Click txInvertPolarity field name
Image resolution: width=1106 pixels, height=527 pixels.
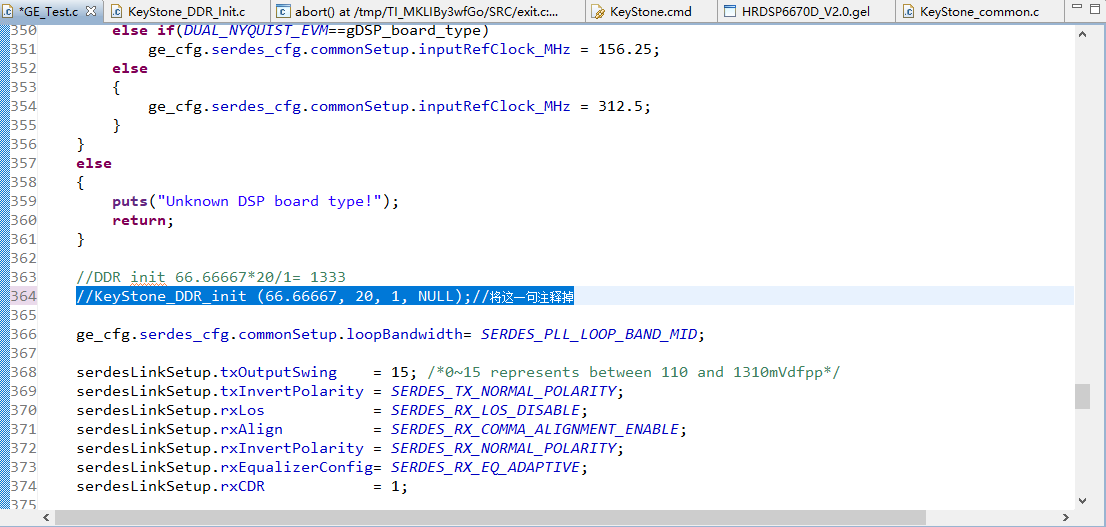pos(292,391)
